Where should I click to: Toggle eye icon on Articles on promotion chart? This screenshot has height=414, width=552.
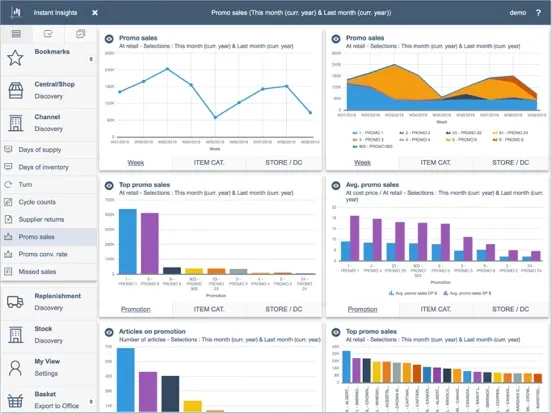[x=109, y=332]
